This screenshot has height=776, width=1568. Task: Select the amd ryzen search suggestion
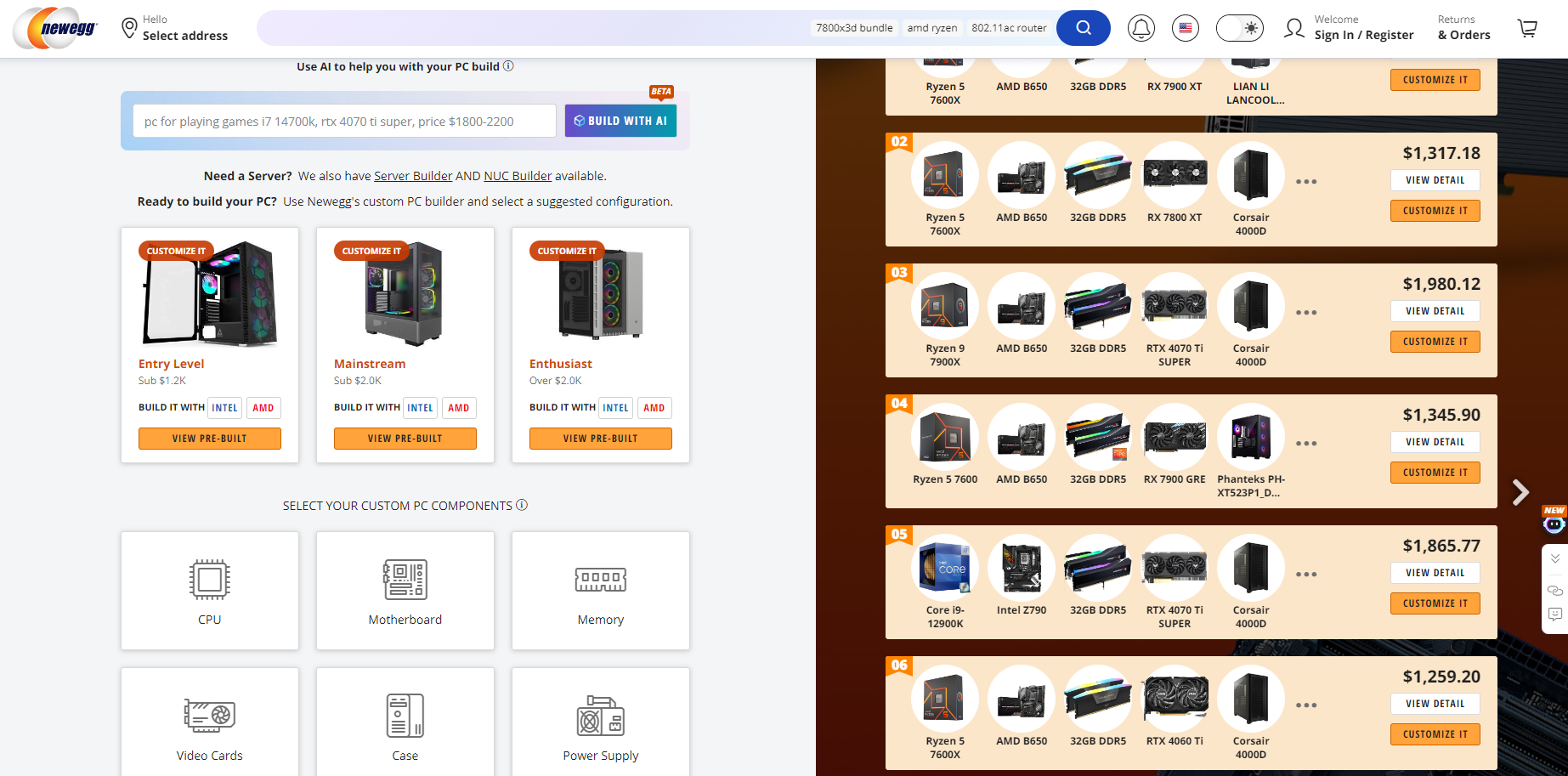931,28
